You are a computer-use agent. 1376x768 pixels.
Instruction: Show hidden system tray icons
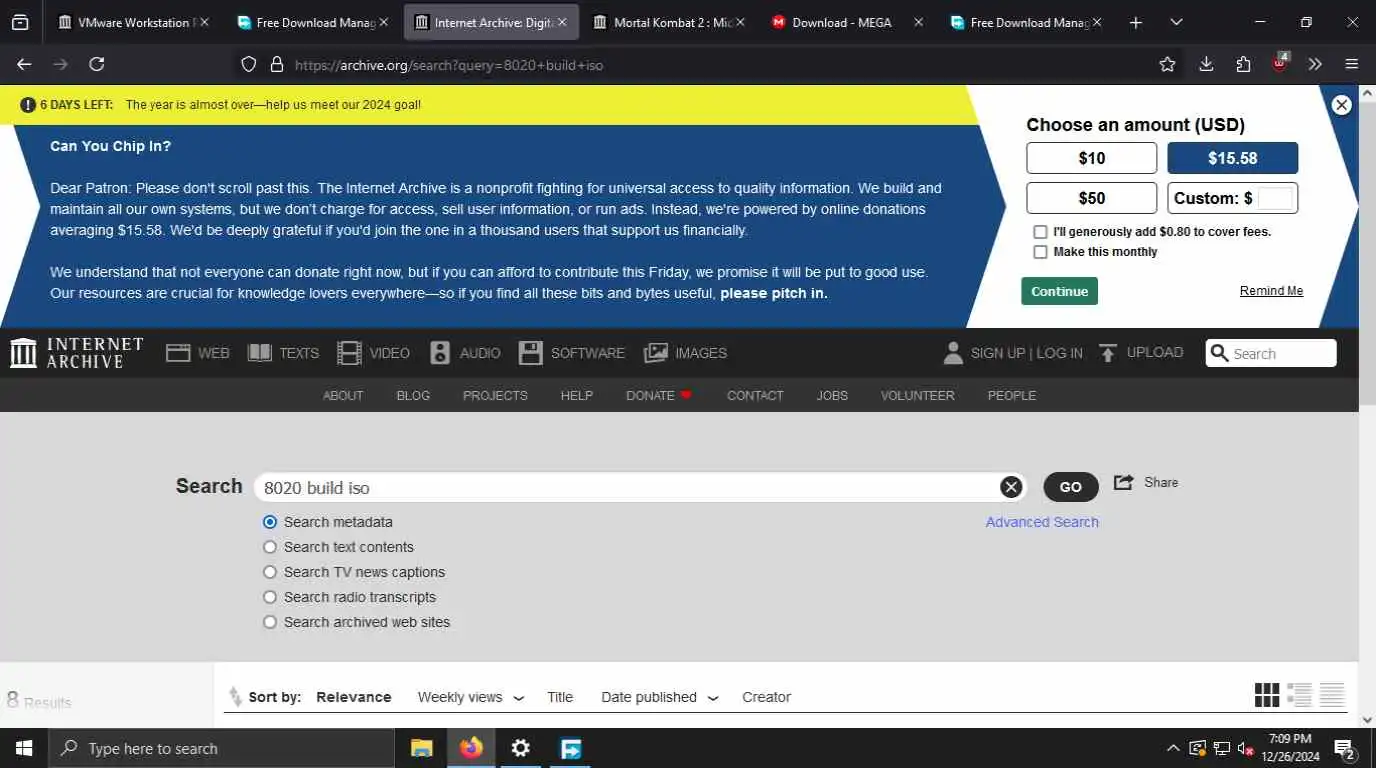[1173, 748]
